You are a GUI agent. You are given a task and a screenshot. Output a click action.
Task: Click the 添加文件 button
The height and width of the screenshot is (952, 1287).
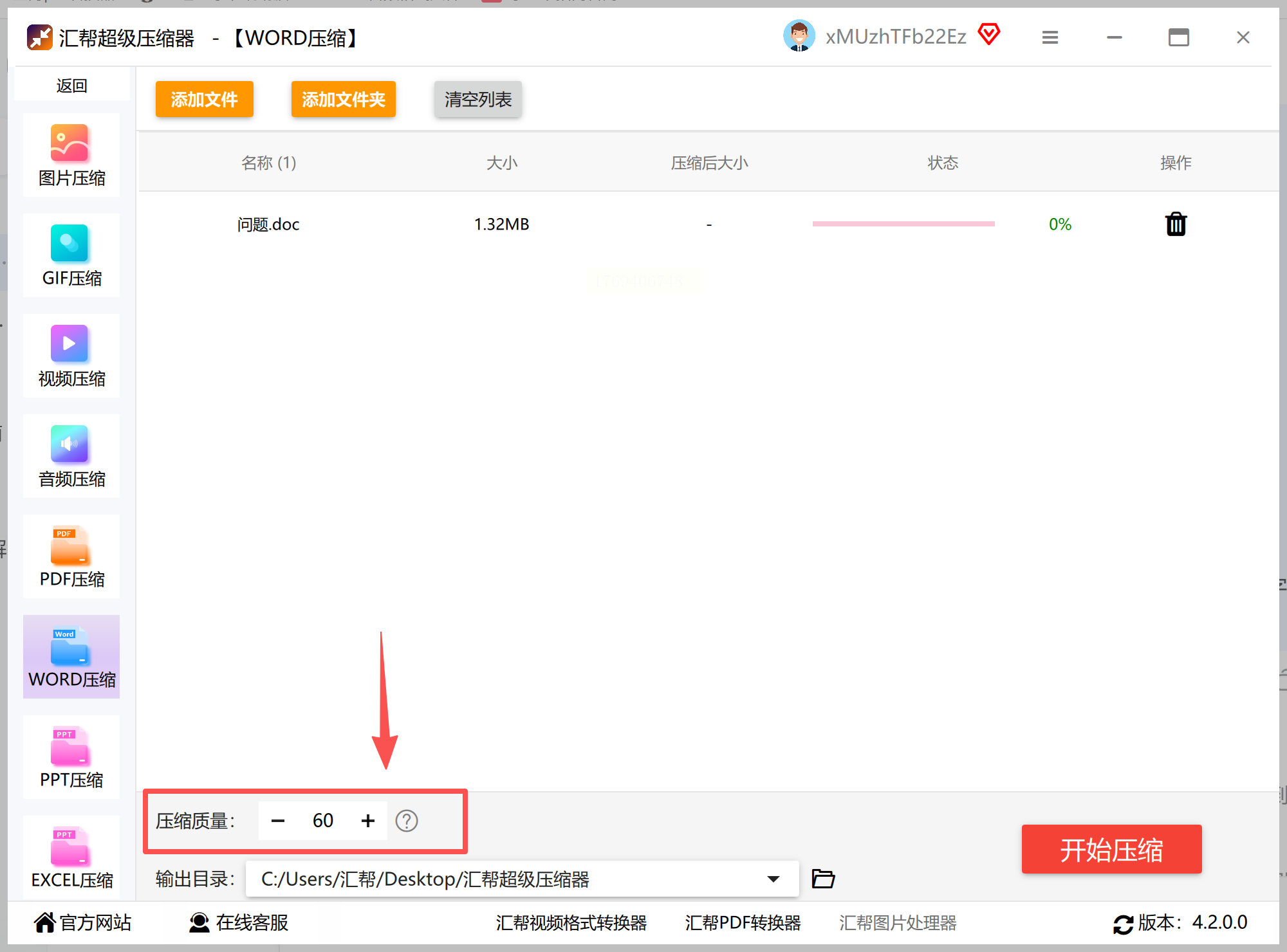(205, 100)
